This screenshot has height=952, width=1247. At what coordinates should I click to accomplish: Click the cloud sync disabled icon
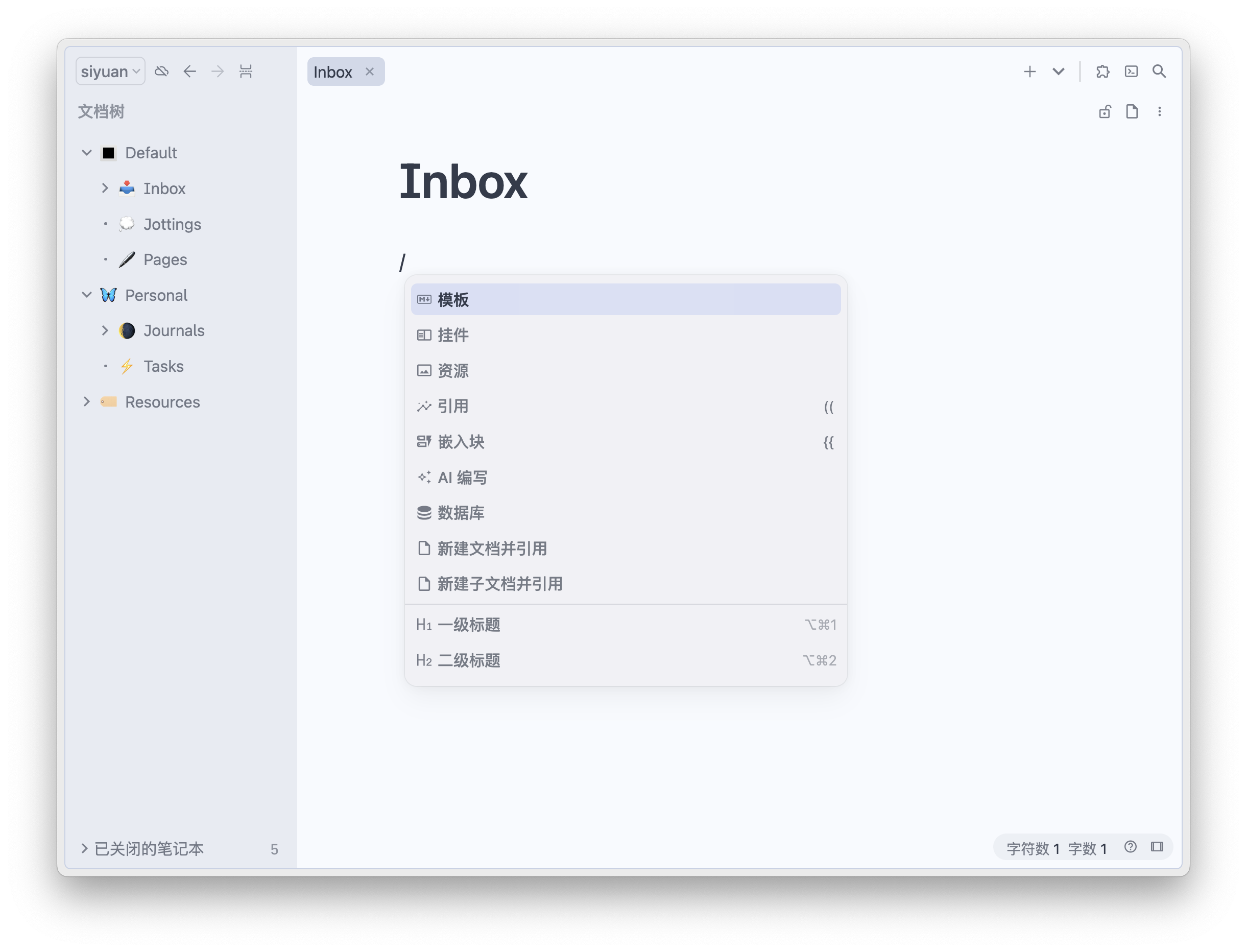[161, 72]
